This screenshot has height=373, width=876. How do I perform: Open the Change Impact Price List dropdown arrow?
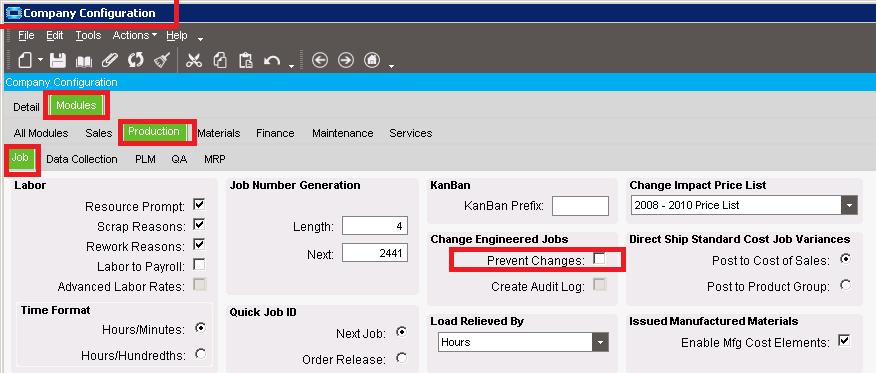point(849,205)
